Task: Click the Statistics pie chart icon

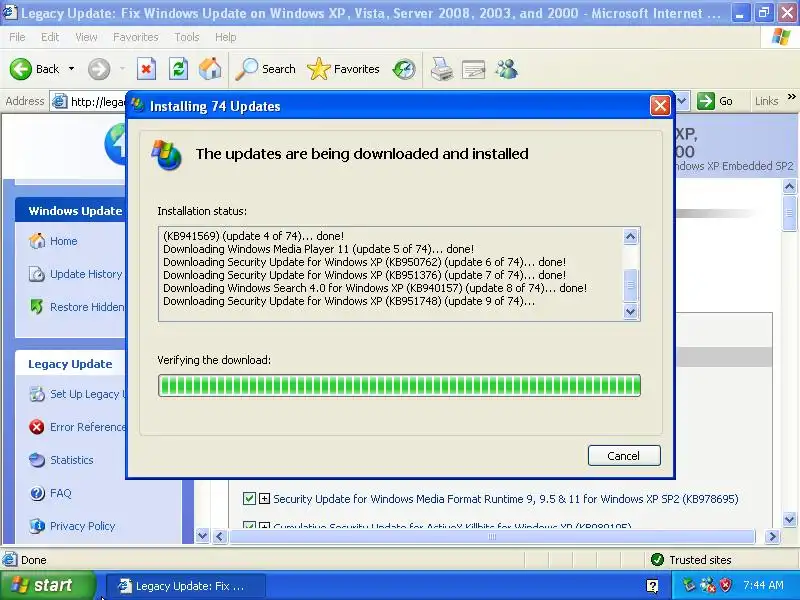Action: [37, 460]
